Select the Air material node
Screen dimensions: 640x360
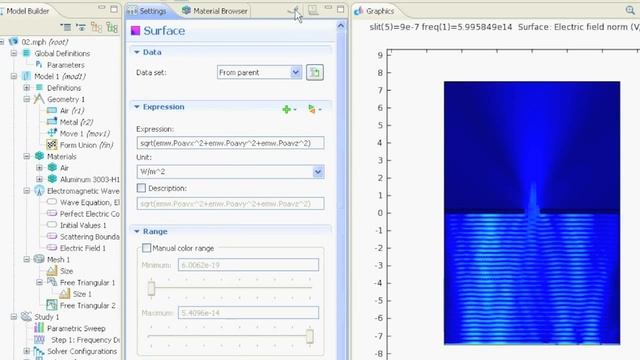64,168
